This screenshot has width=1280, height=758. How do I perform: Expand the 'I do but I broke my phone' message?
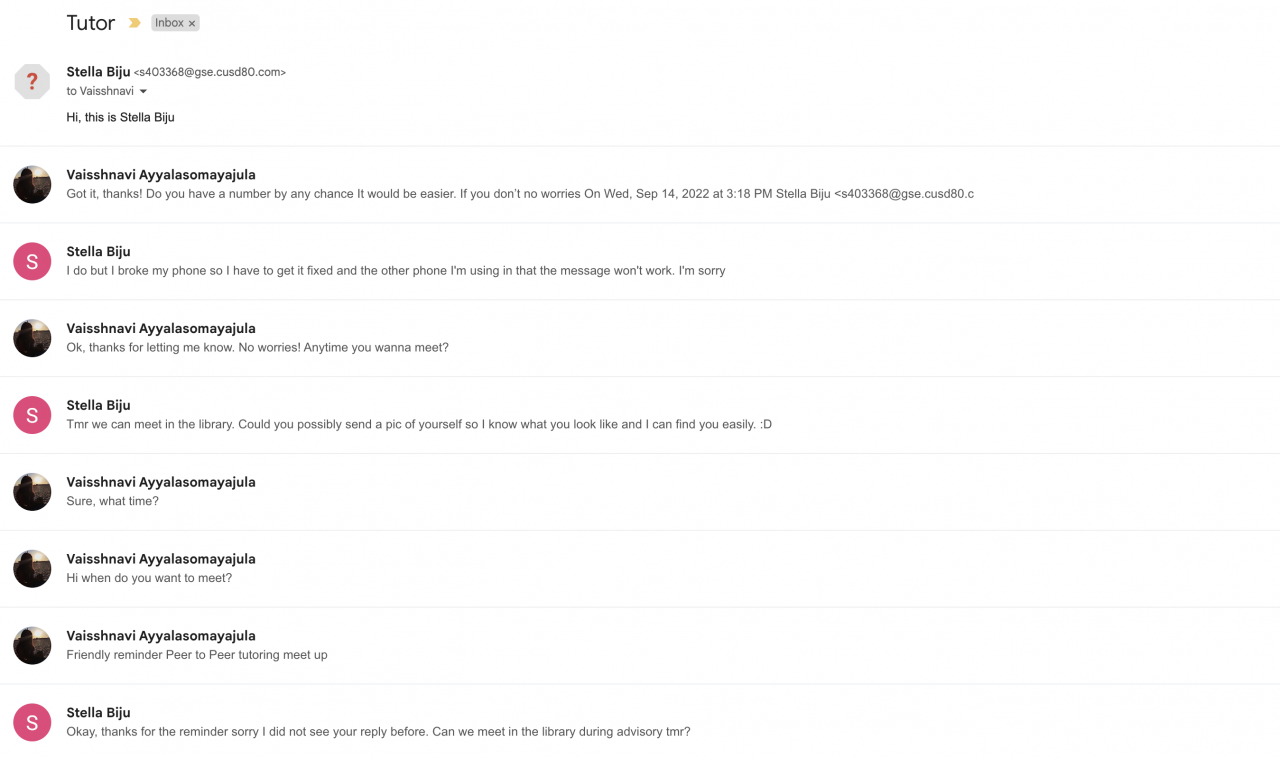(x=395, y=270)
